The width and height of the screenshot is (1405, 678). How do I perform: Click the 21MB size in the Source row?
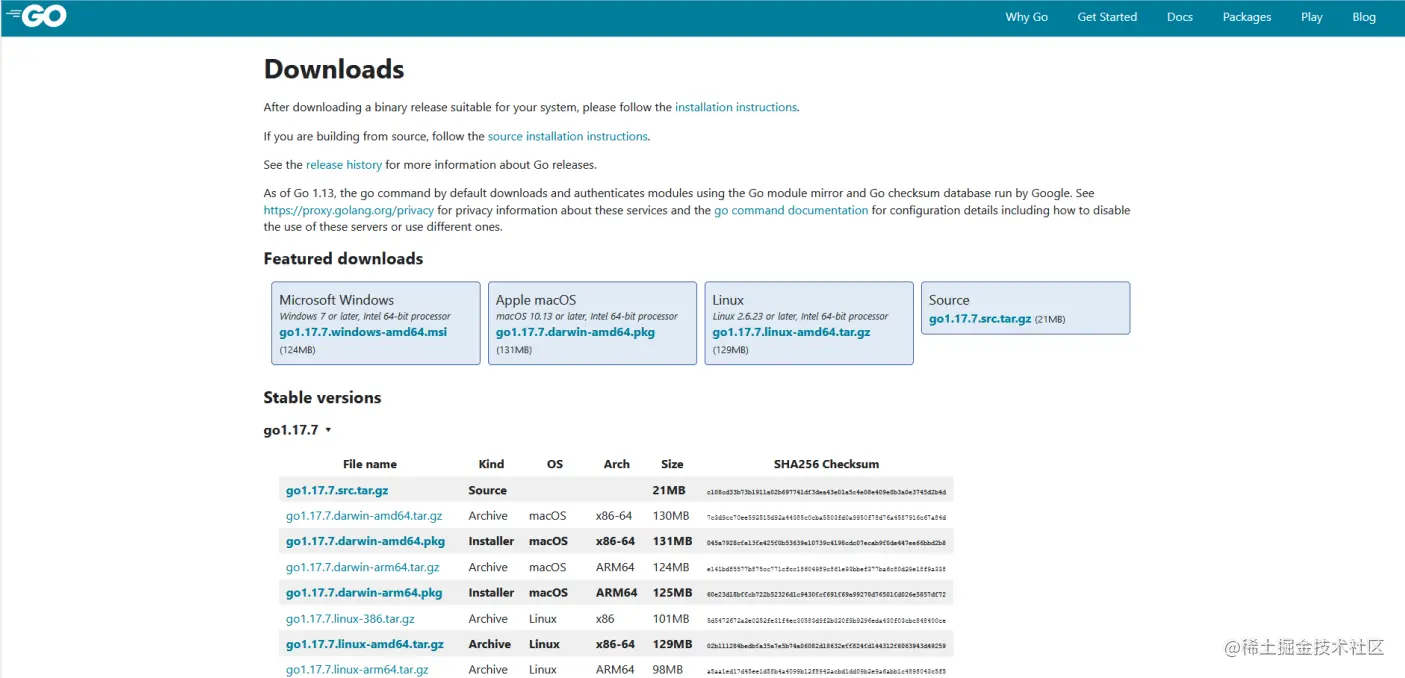click(x=669, y=491)
